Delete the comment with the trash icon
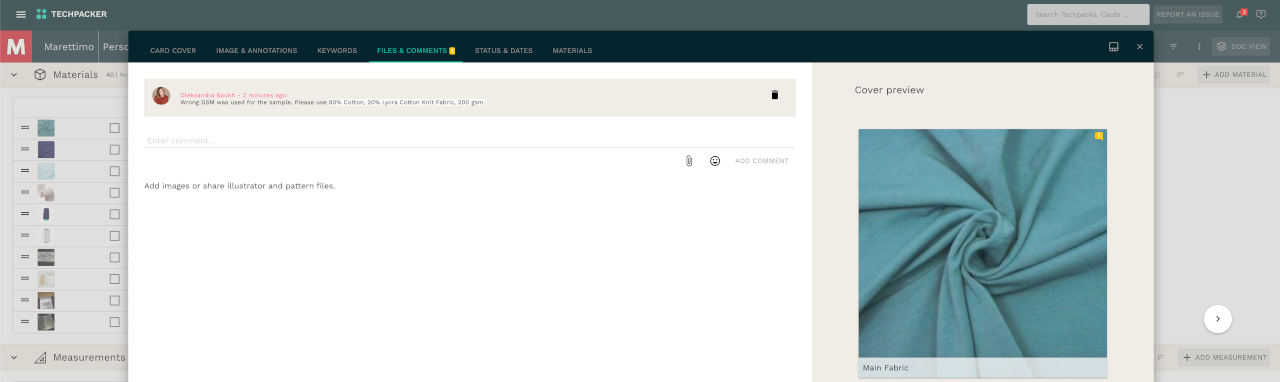Viewport: 1280px width, 382px height. click(774, 95)
